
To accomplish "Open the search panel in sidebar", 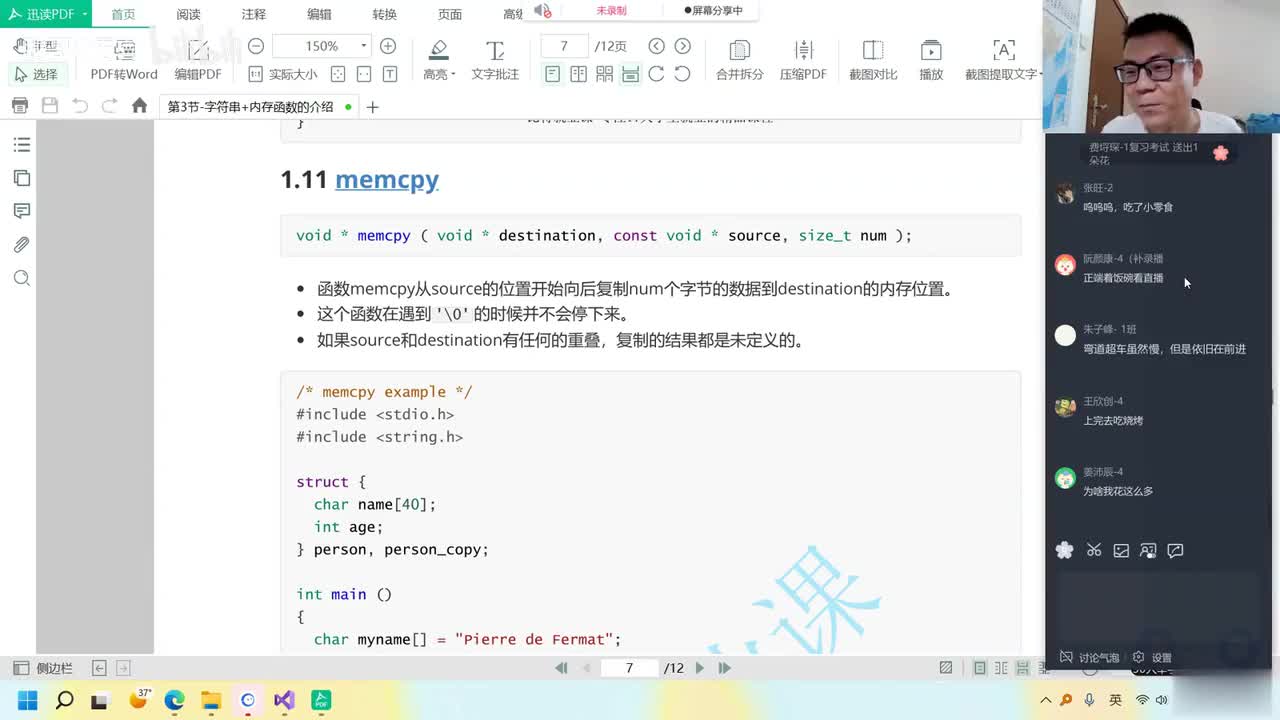I will [21, 278].
